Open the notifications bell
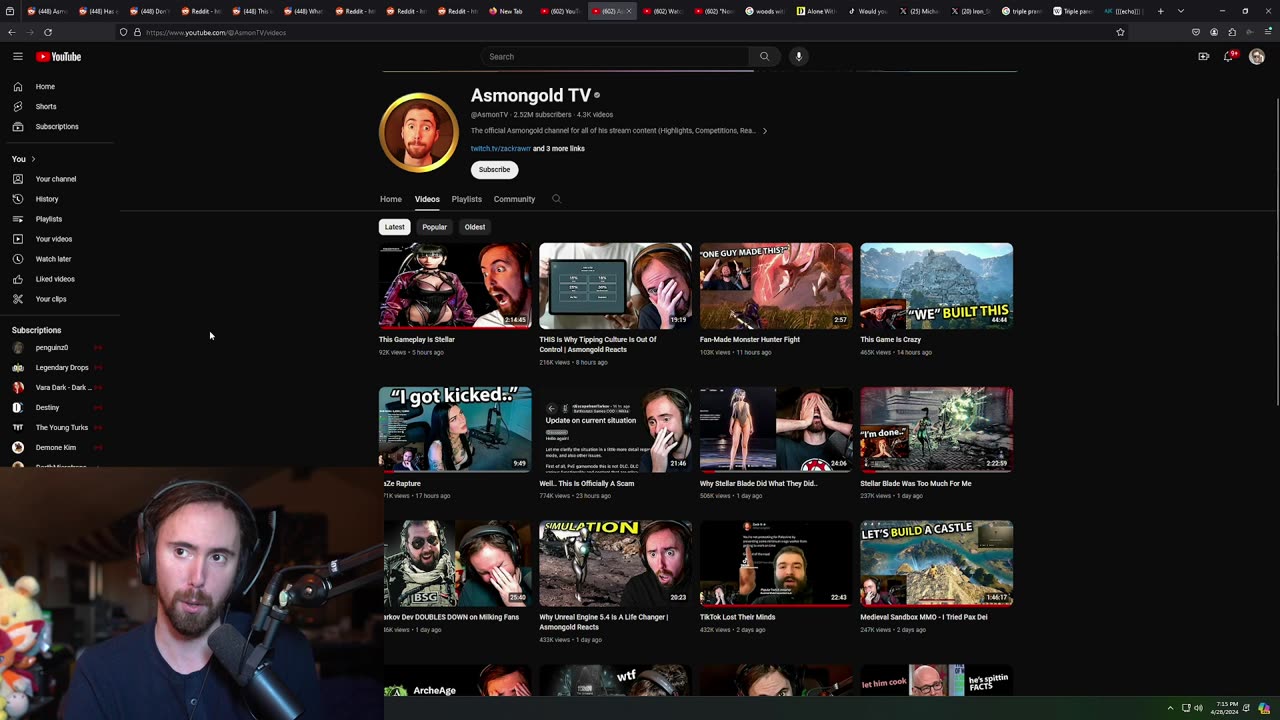 point(1229,57)
